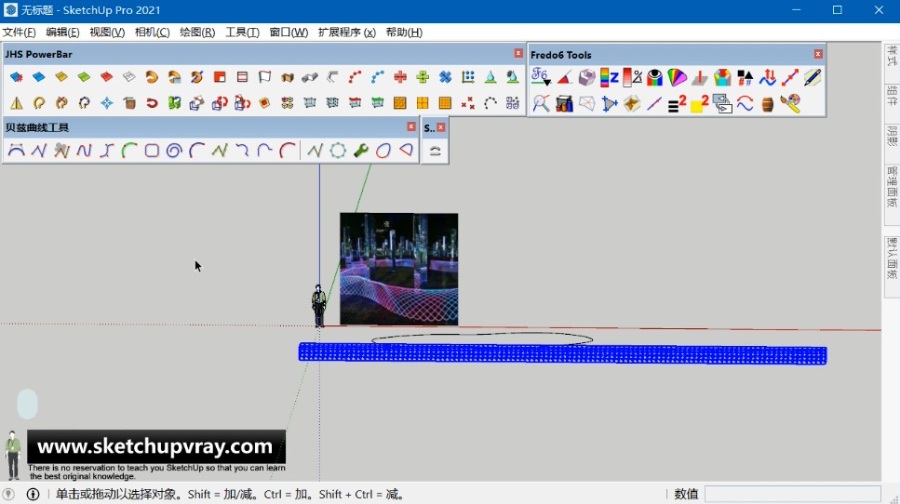
Task: Open the Fredo6 F6 launcher dropdown
Action: click(x=541, y=77)
